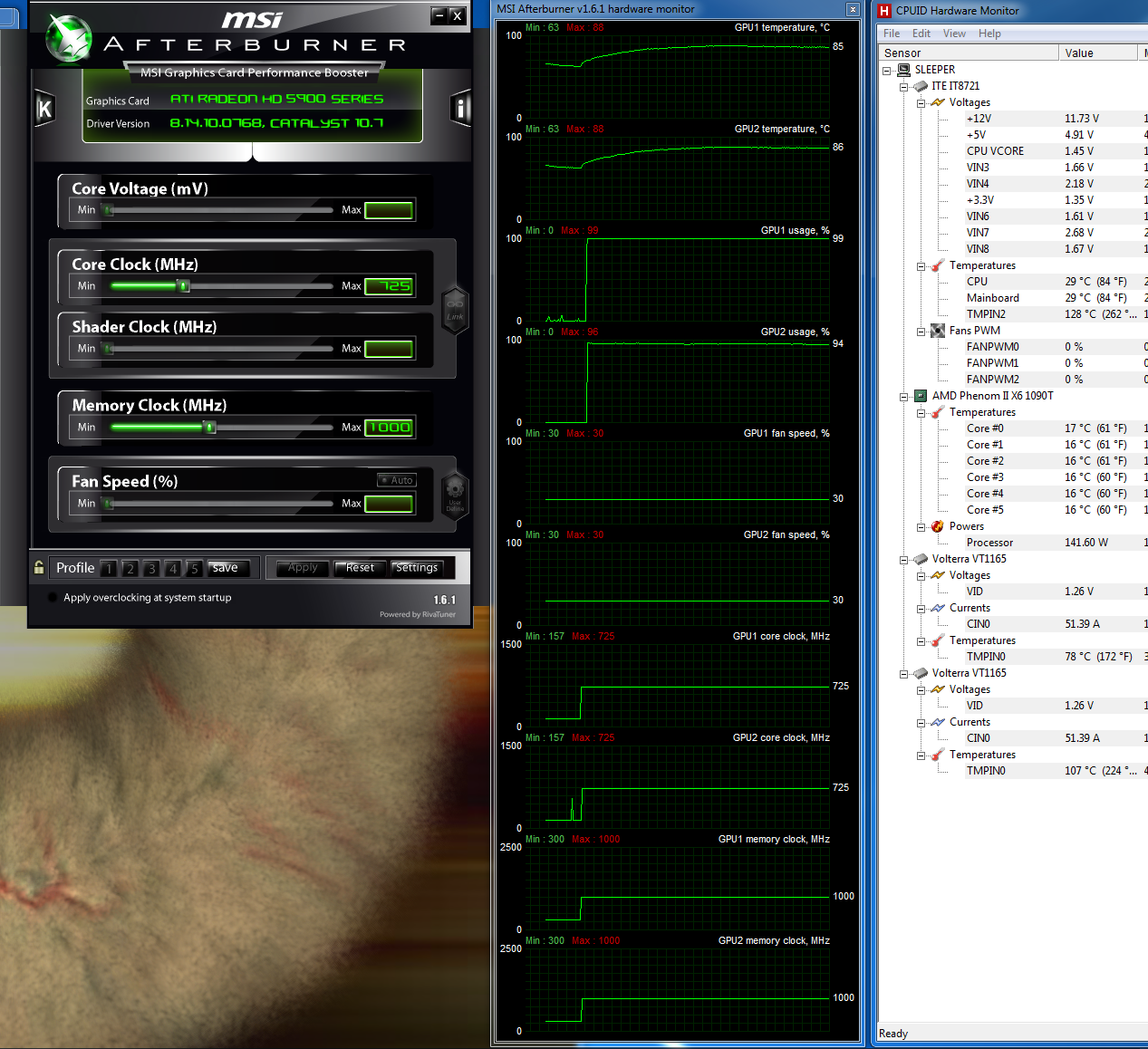
Task: Open the View menu in Hardware Monitor
Action: click(x=954, y=34)
